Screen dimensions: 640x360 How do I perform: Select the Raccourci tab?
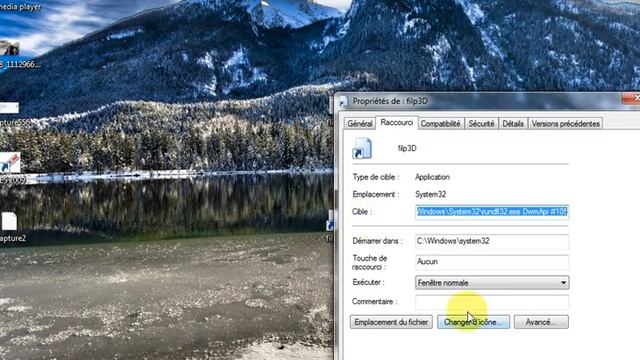coord(397,122)
